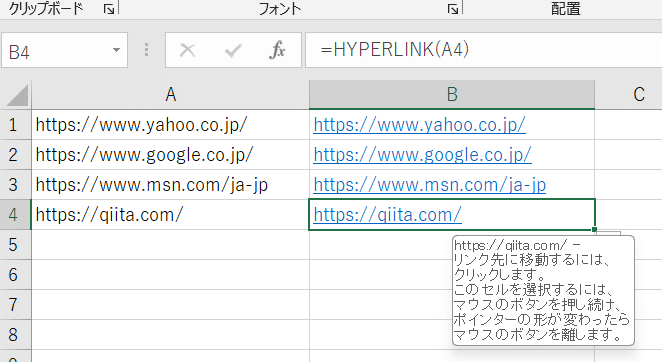Open the Font group dialog launcher
The image size is (662, 362).
point(453,8)
